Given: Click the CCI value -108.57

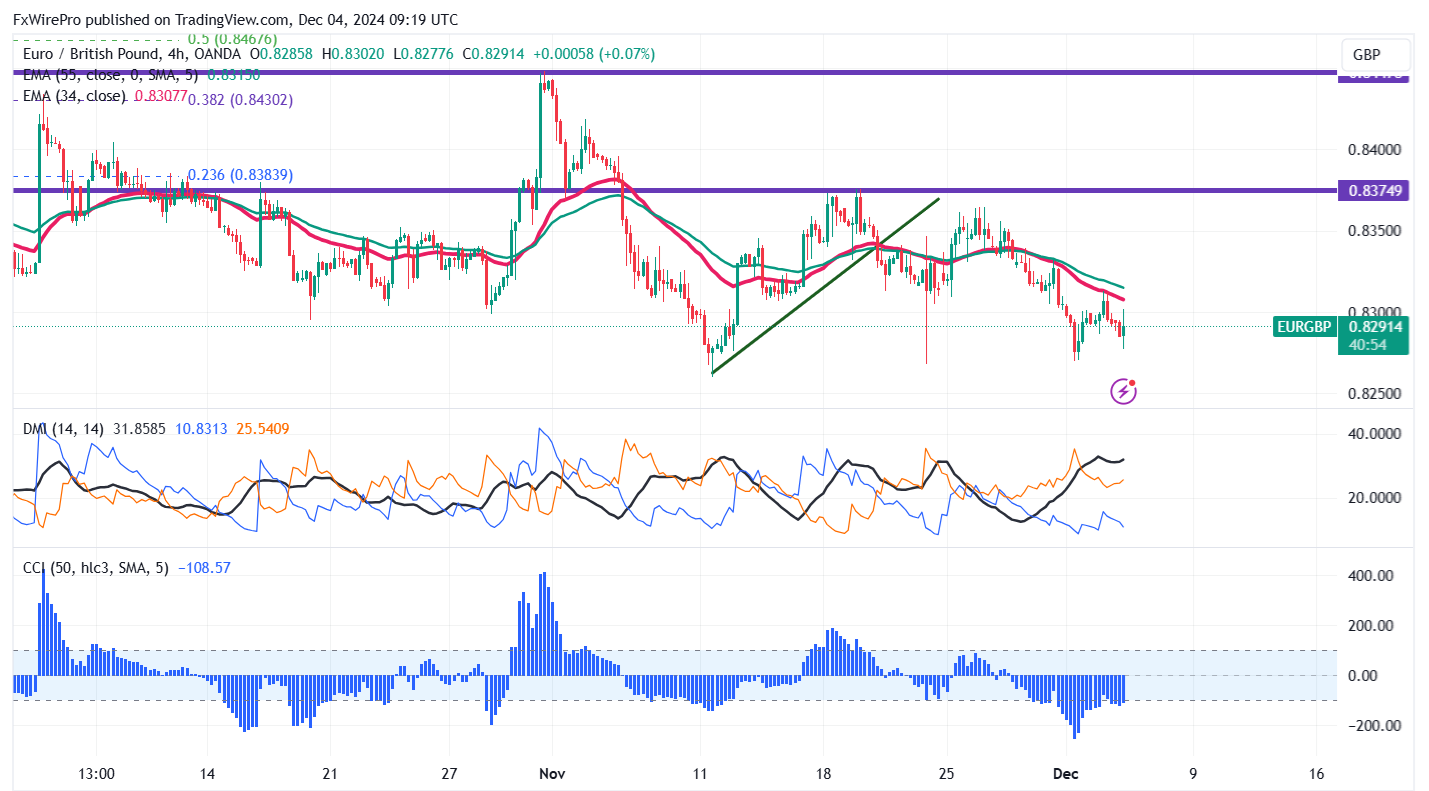Looking at the screenshot, I should point(204,568).
